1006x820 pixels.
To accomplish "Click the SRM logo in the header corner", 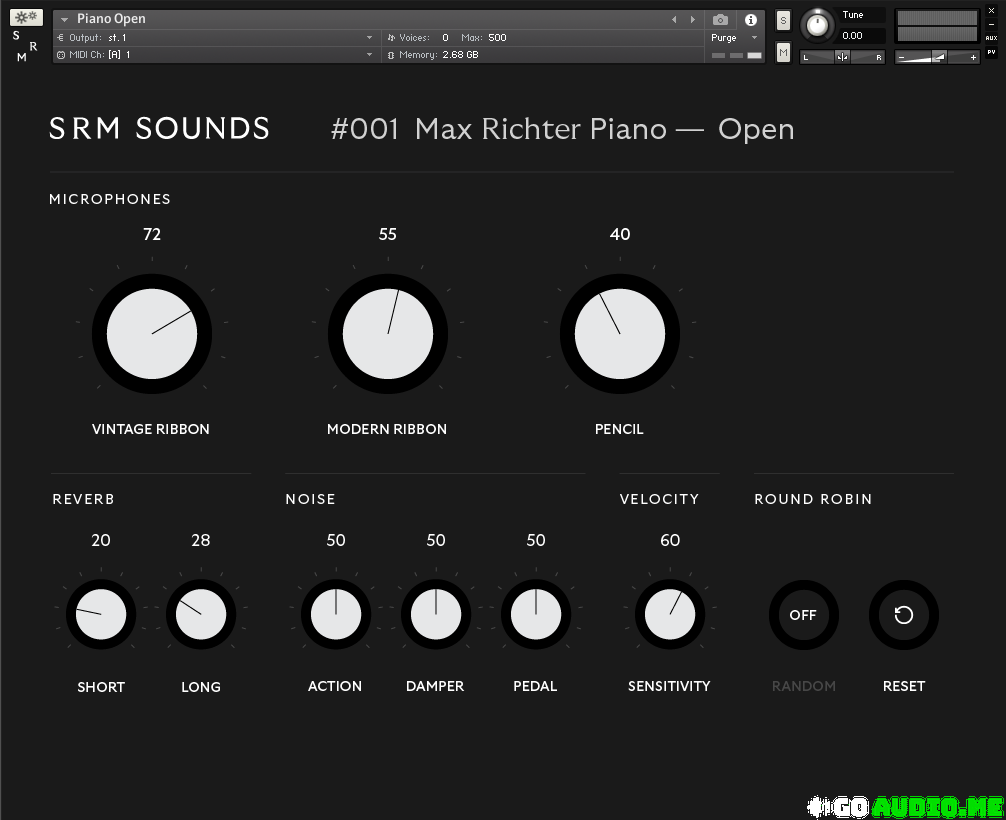I will click(x=24, y=46).
